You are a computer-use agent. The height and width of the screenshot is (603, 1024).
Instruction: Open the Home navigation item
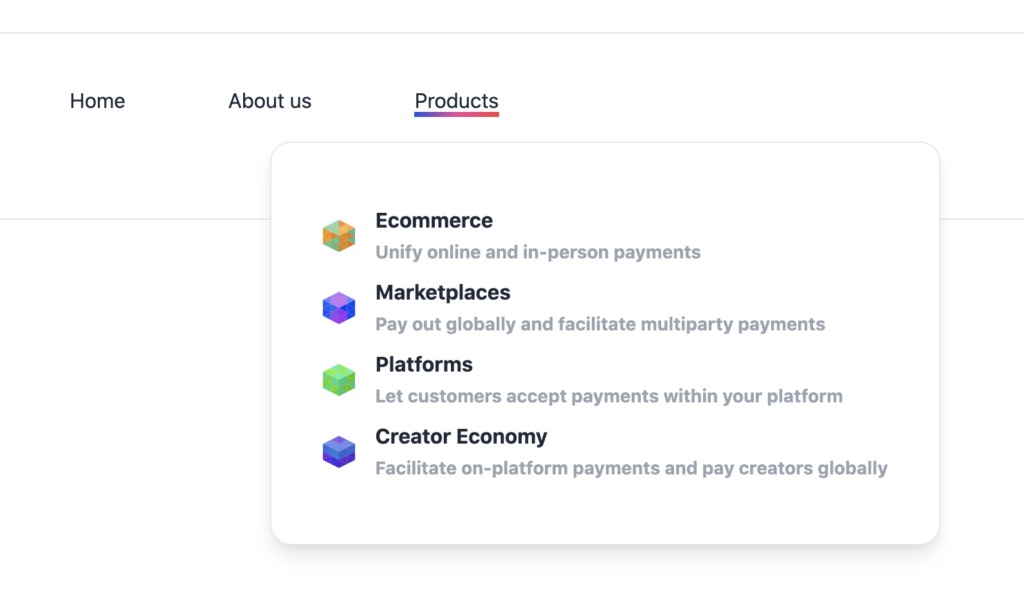pos(97,101)
